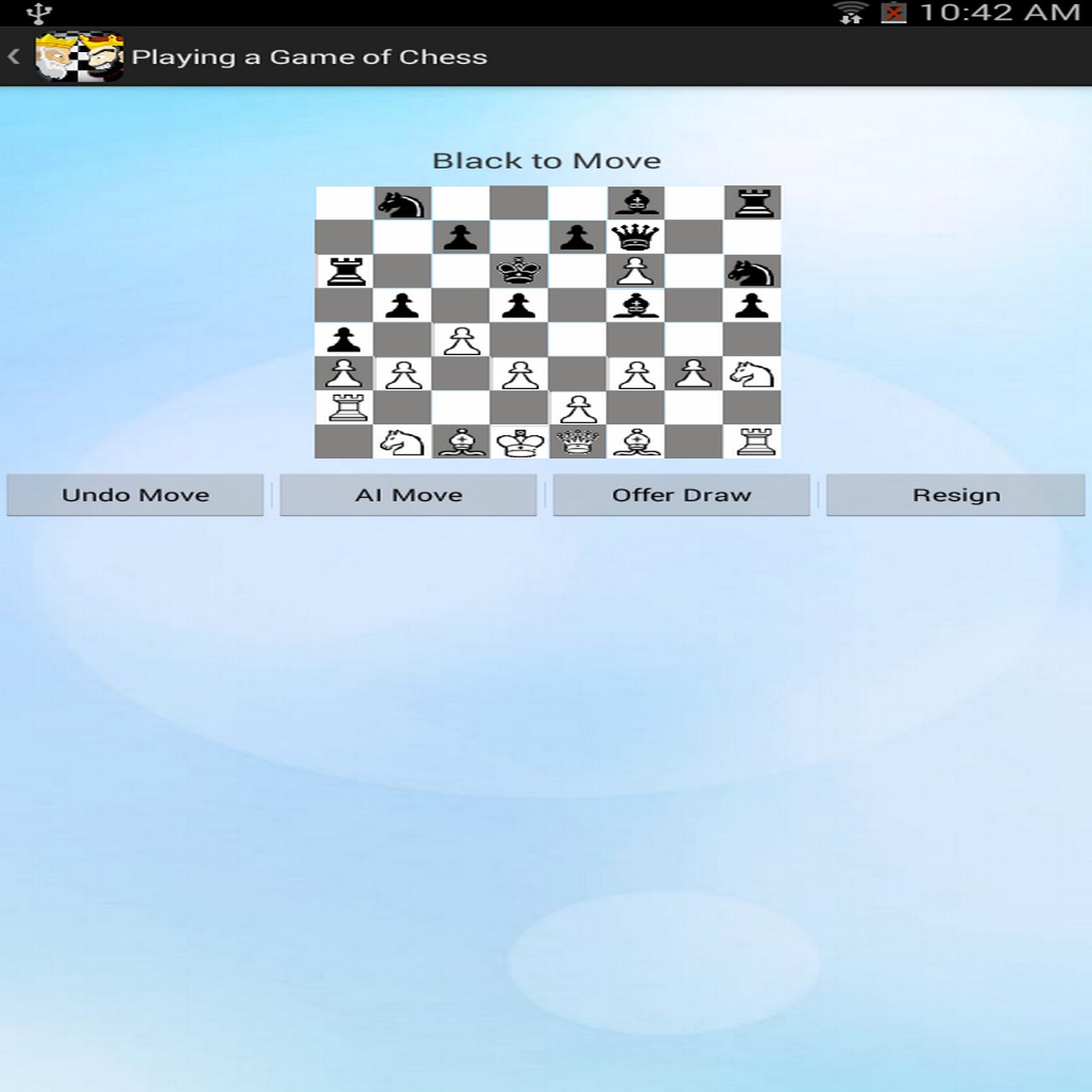Pick the white knight on the bottom row
The width and height of the screenshot is (1092, 1092).
click(402, 442)
